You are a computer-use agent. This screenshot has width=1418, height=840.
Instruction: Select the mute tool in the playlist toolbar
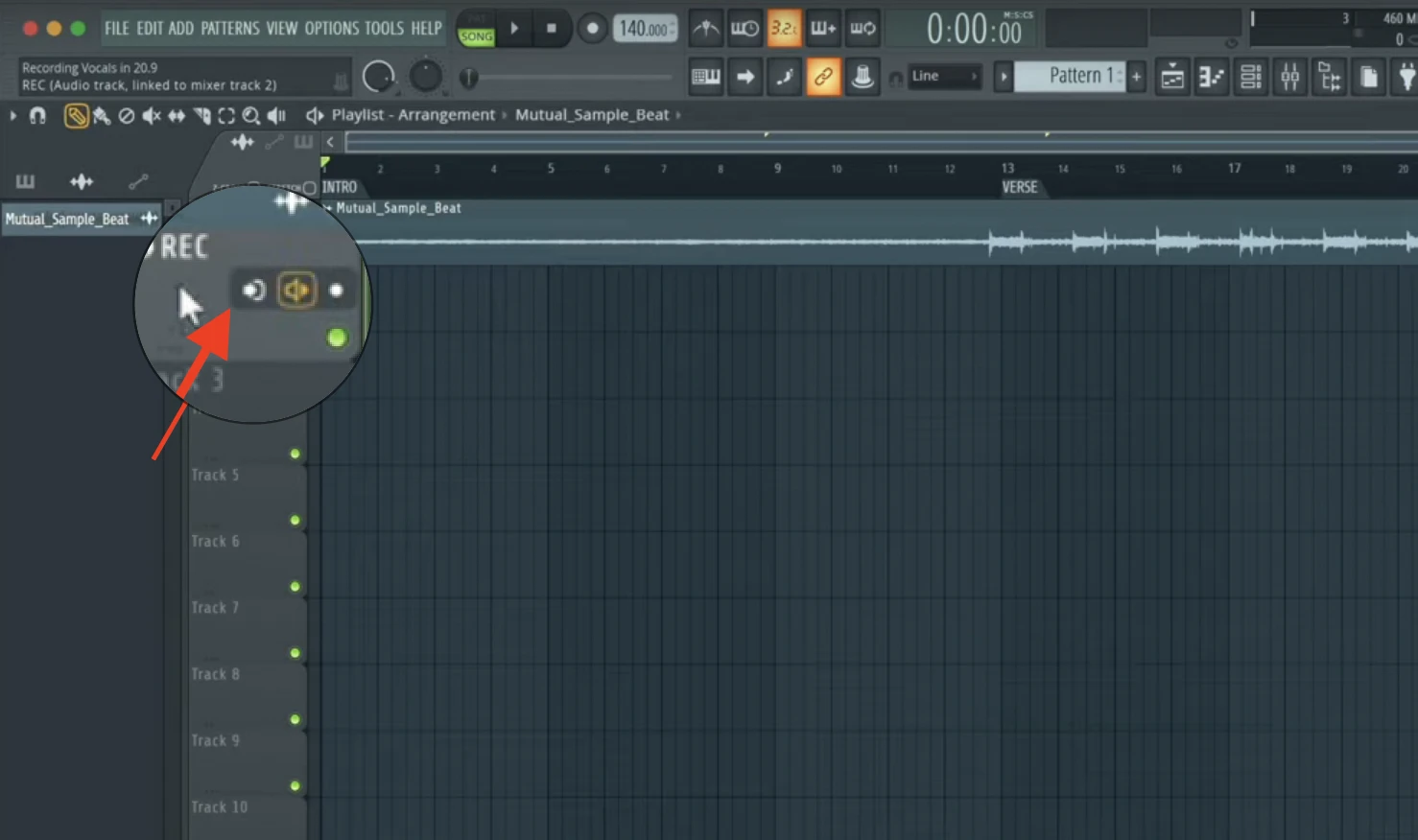click(x=152, y=114)
